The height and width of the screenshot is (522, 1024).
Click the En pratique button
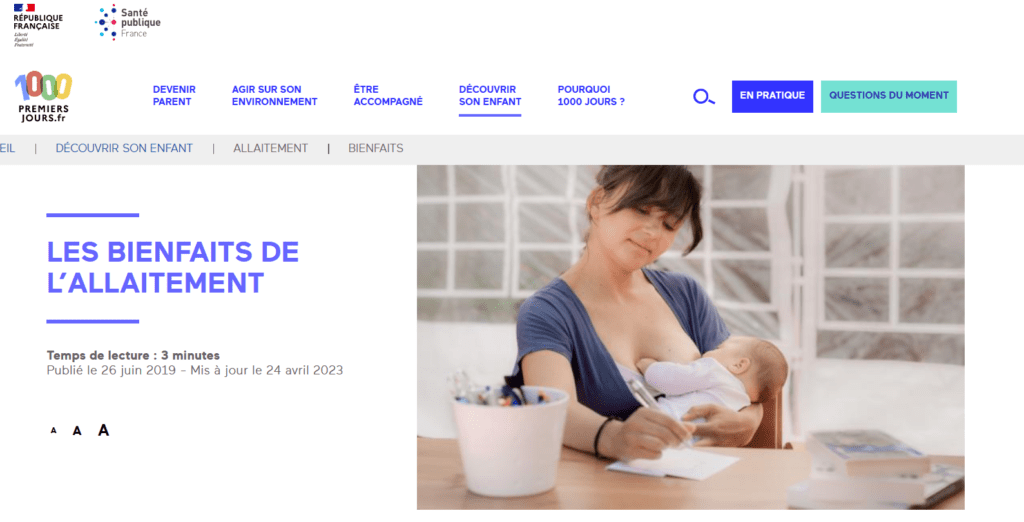(x=772, y=96)
